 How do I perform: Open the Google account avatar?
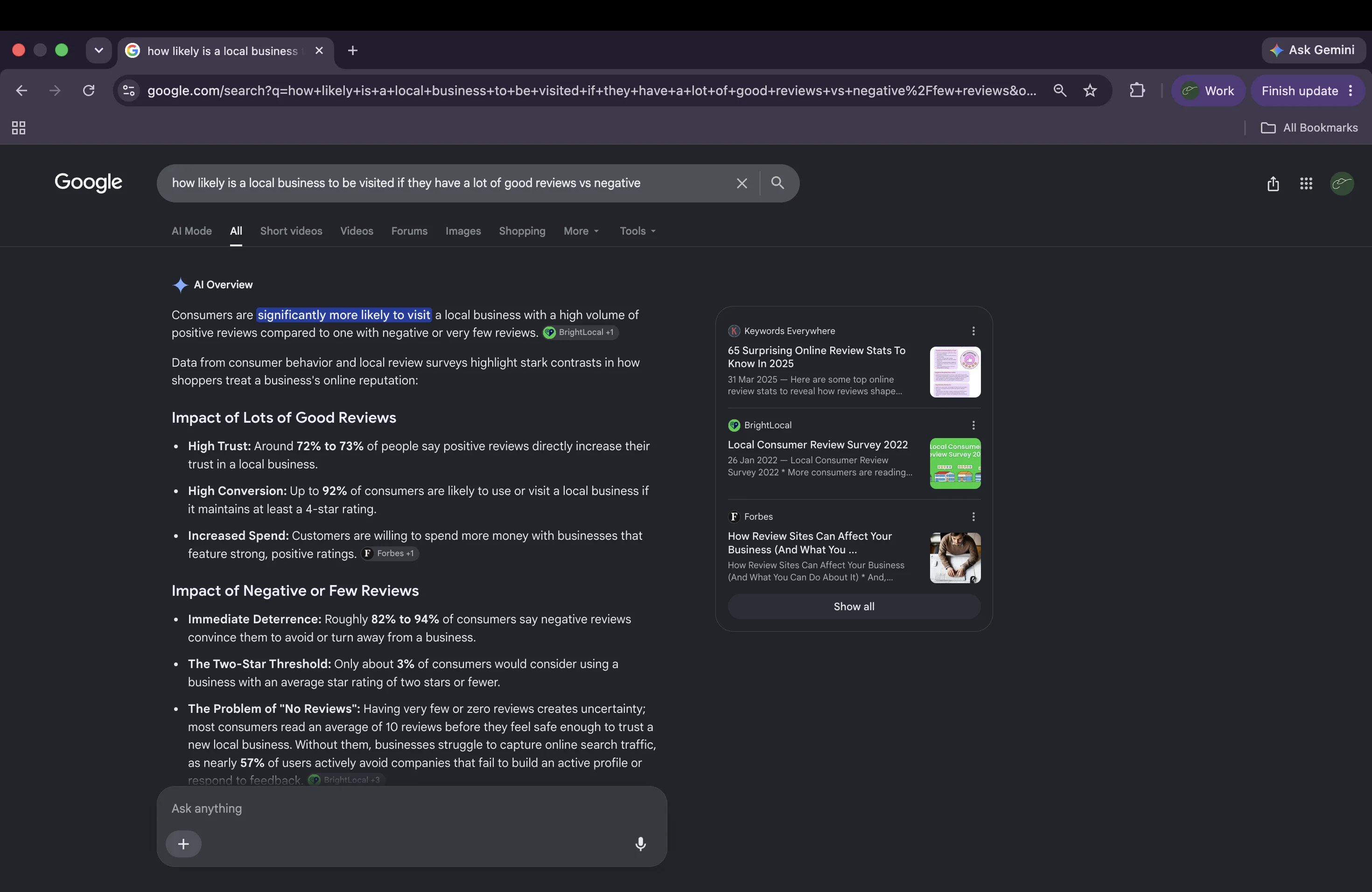1342,184
